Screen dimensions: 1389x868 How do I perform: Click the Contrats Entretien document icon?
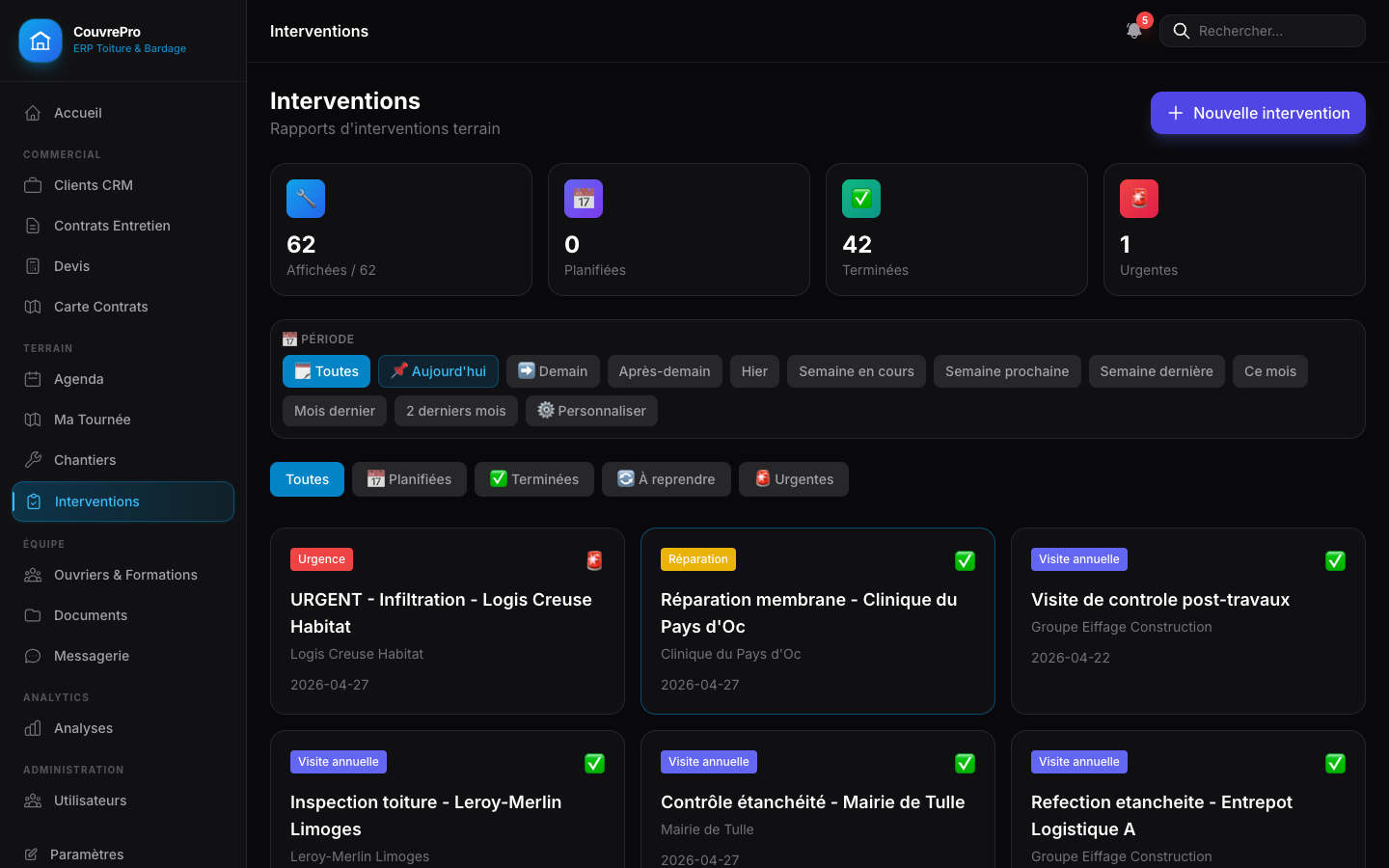coord(33,226)
